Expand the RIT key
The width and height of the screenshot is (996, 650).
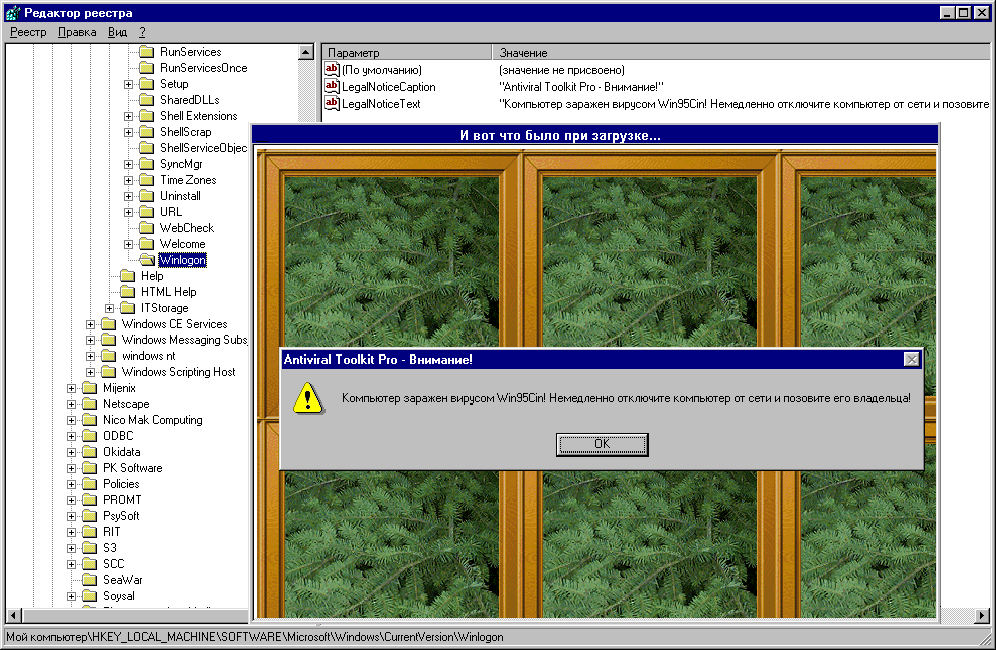tap(71, 532)
